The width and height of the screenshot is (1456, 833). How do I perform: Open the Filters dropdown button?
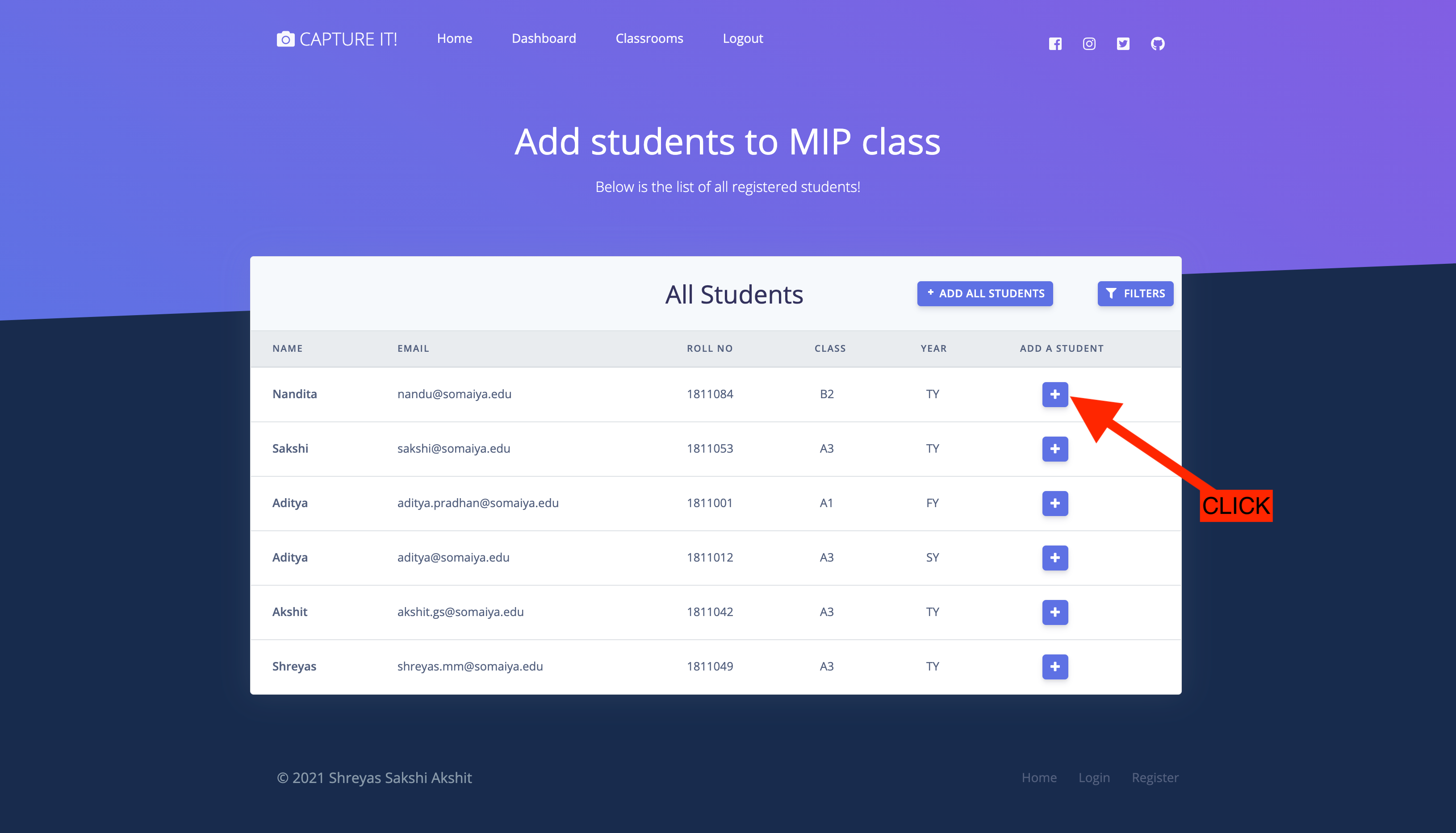pos(1135,293)
